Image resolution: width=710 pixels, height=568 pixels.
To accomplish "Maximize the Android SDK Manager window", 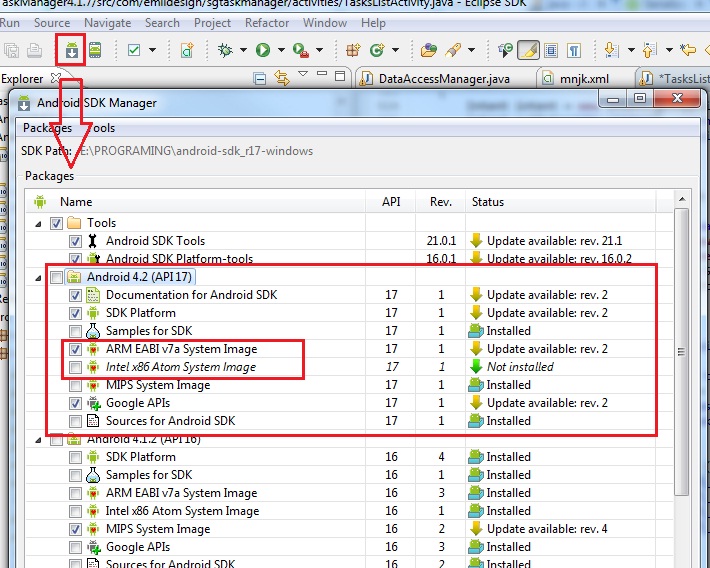I will (x=640, y=98).
